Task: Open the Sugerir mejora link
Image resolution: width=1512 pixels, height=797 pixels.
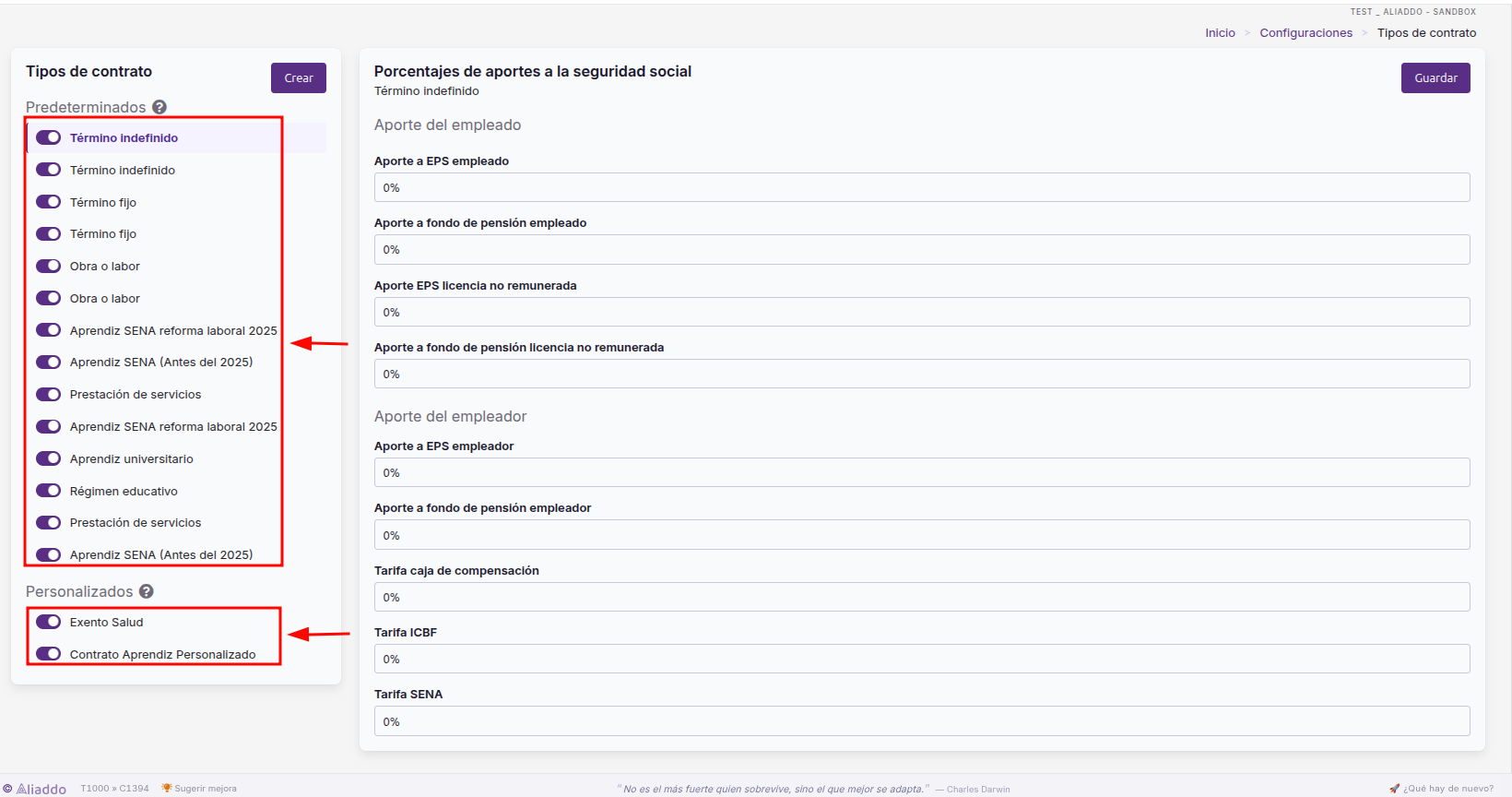Action: 199,789
